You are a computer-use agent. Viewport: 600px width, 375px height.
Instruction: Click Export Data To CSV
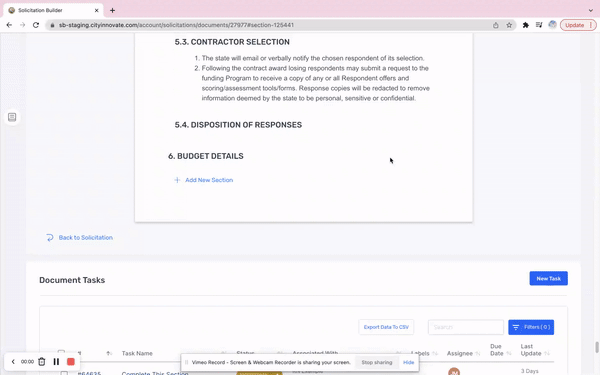pos(386,327)
